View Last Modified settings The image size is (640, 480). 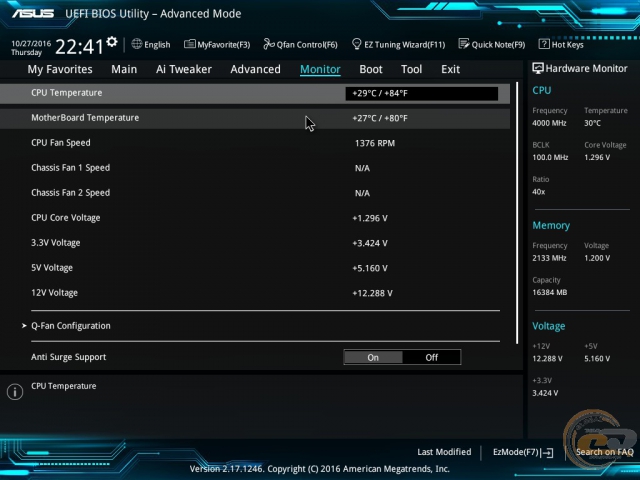point(444,452)
